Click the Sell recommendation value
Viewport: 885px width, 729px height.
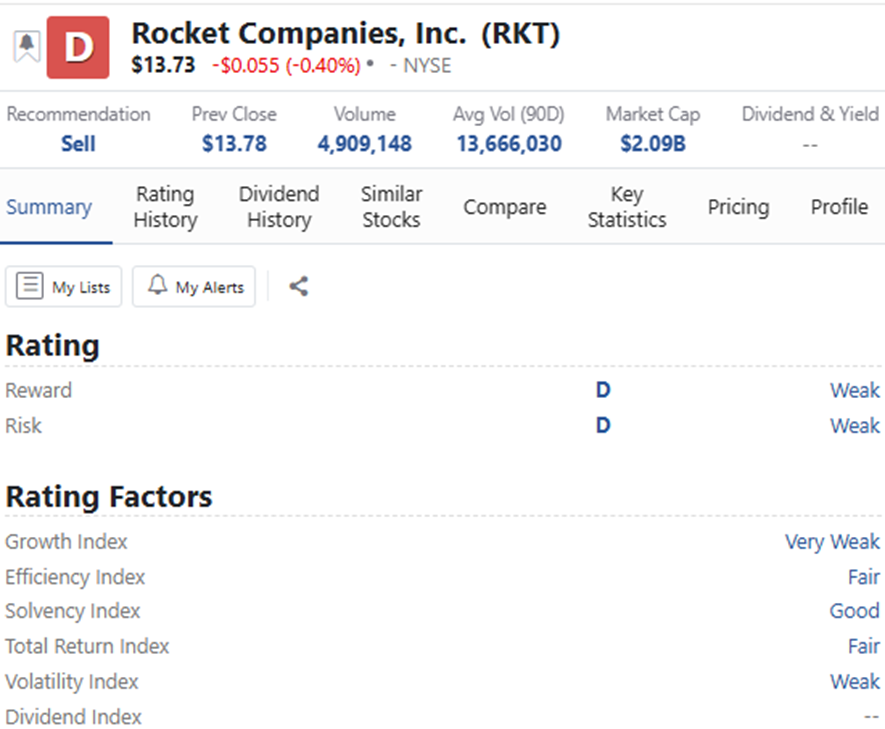click(x=78, y=144)
